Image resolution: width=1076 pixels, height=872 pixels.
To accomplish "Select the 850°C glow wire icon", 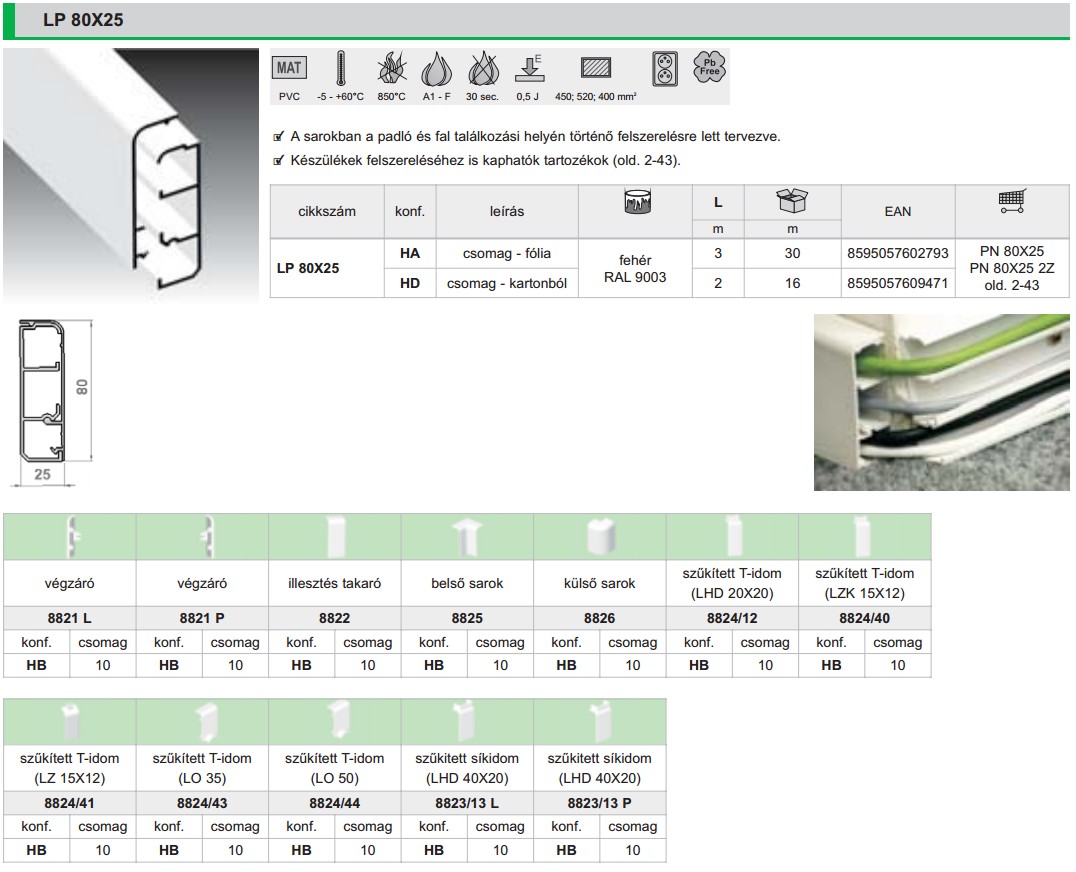I will [x=390, y=70].
